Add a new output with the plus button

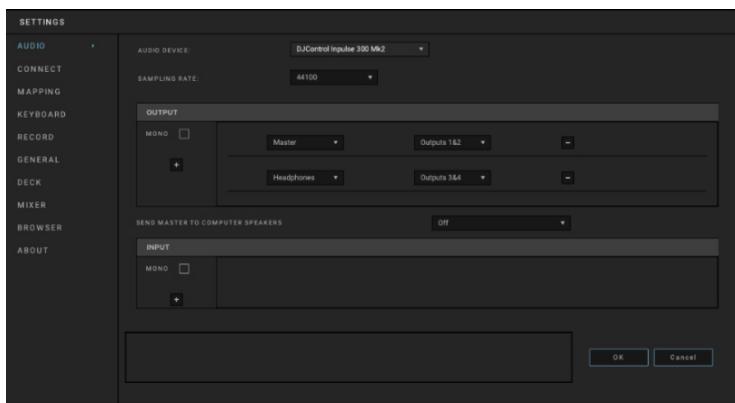click(x=176, y=165)
